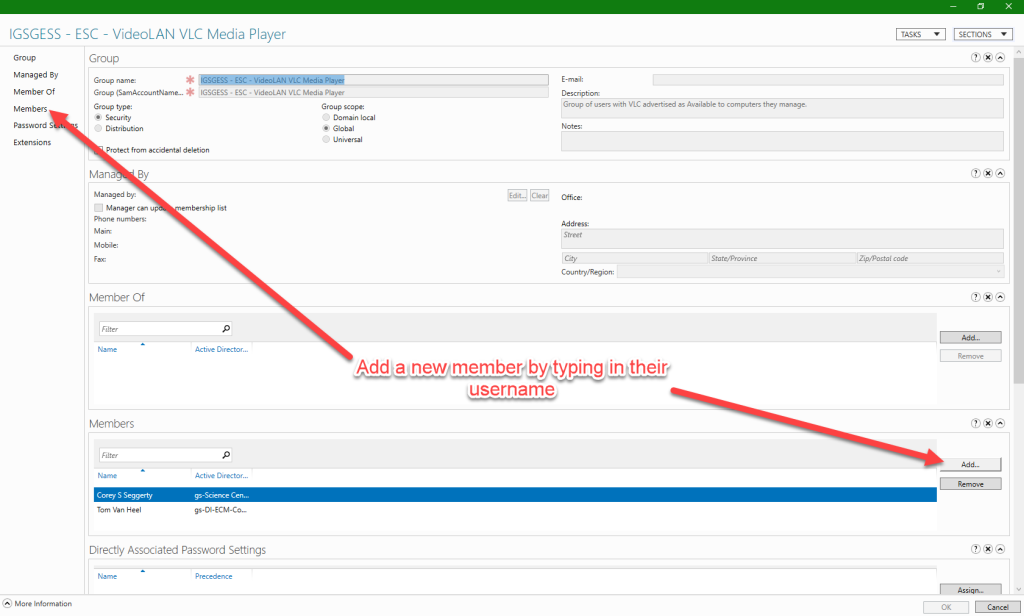Image resolution: width=1024 pixels, height=616 pixels.
Task: Click the search icon in the Members filter
Action: point(226,455)
